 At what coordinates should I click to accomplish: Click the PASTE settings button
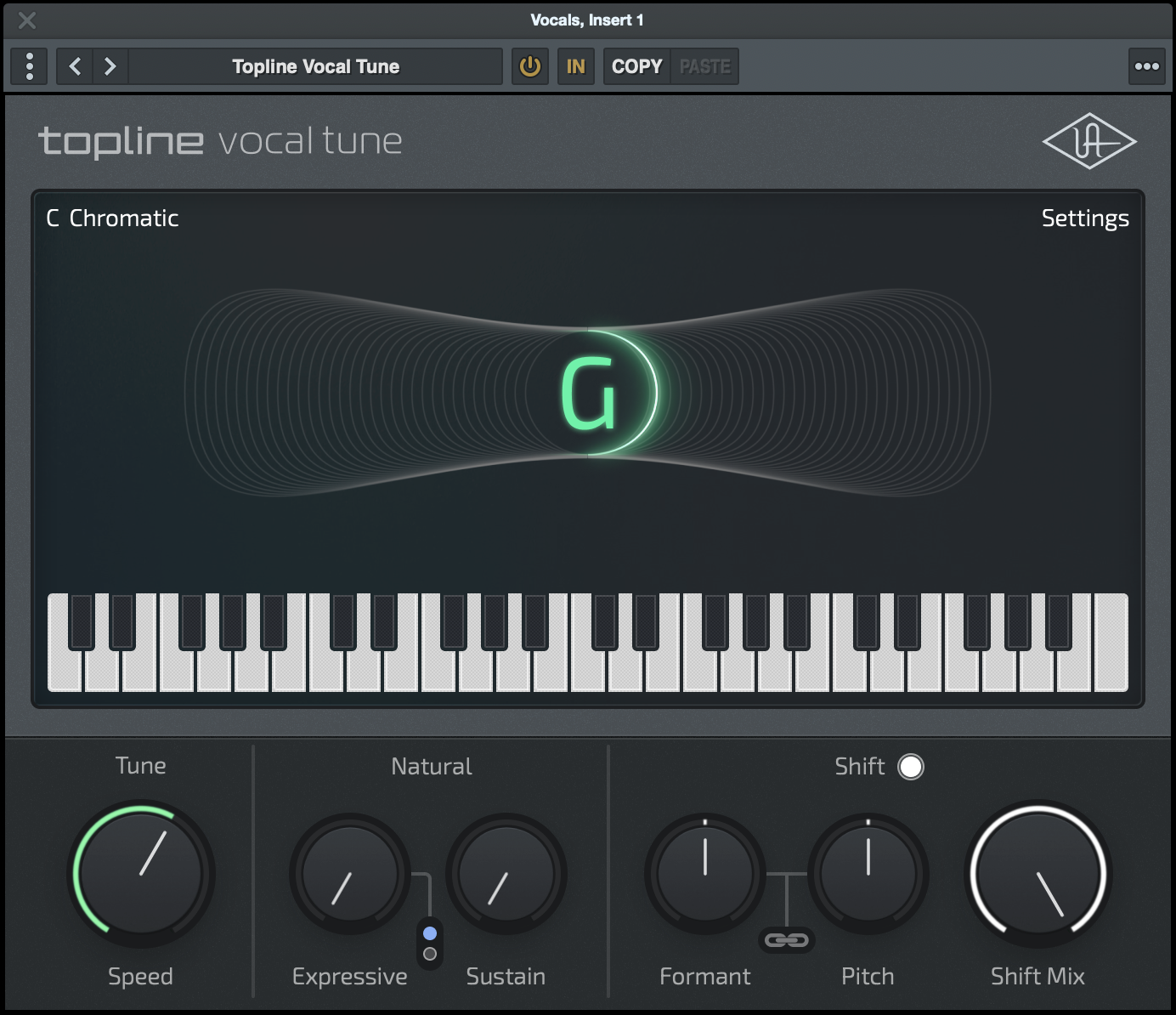click(x=704, y=66)
